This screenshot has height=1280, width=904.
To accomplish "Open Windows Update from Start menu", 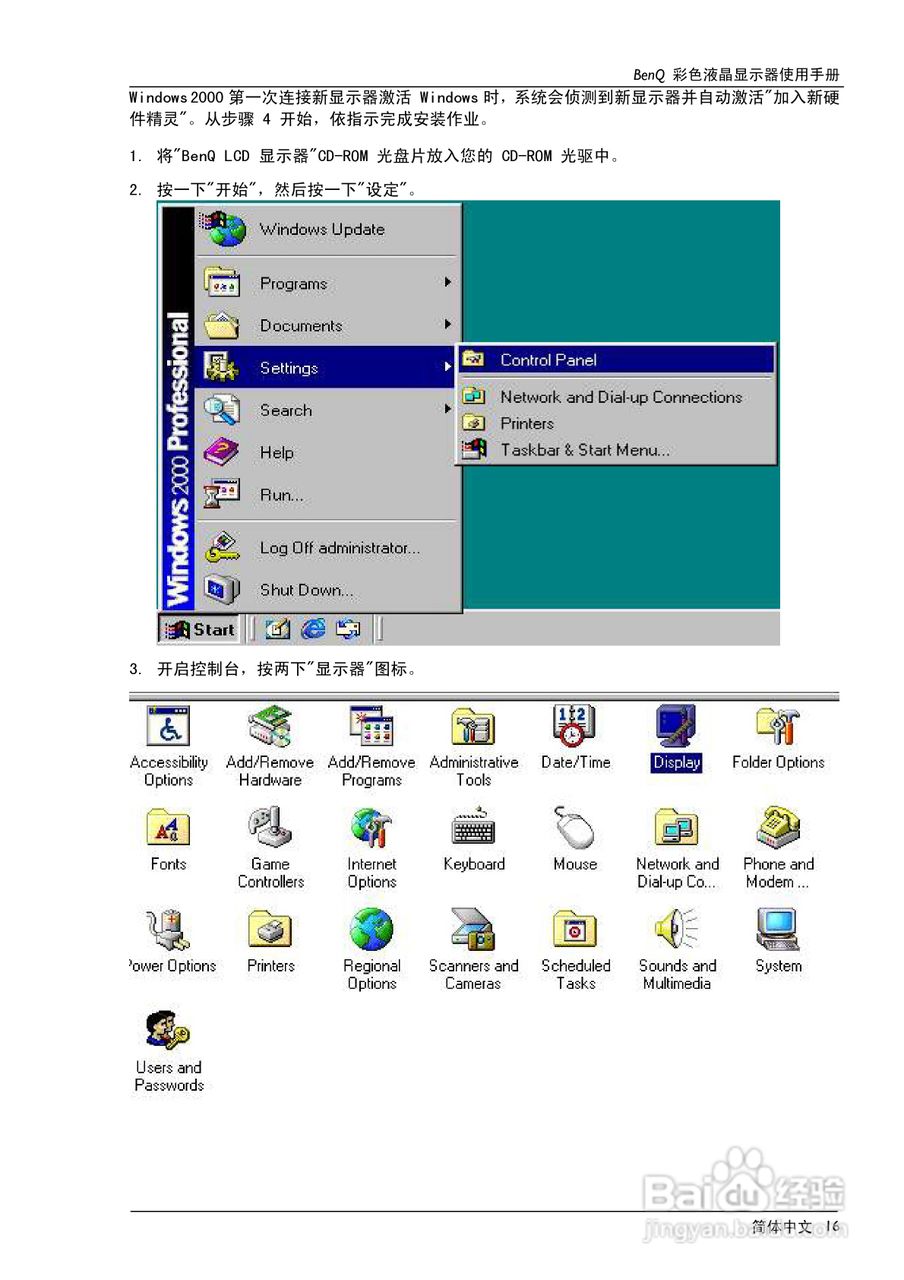I will 327,230.
